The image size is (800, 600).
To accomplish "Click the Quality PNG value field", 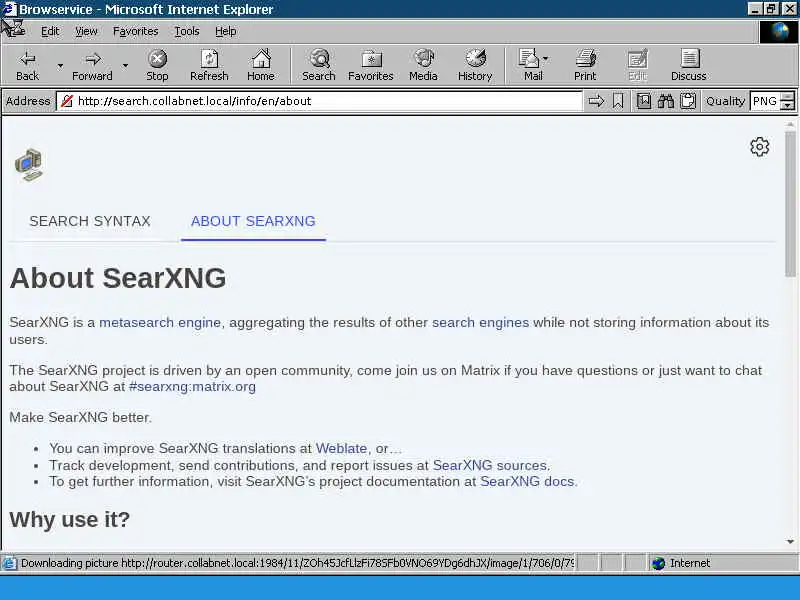I will tap(765, 101).
